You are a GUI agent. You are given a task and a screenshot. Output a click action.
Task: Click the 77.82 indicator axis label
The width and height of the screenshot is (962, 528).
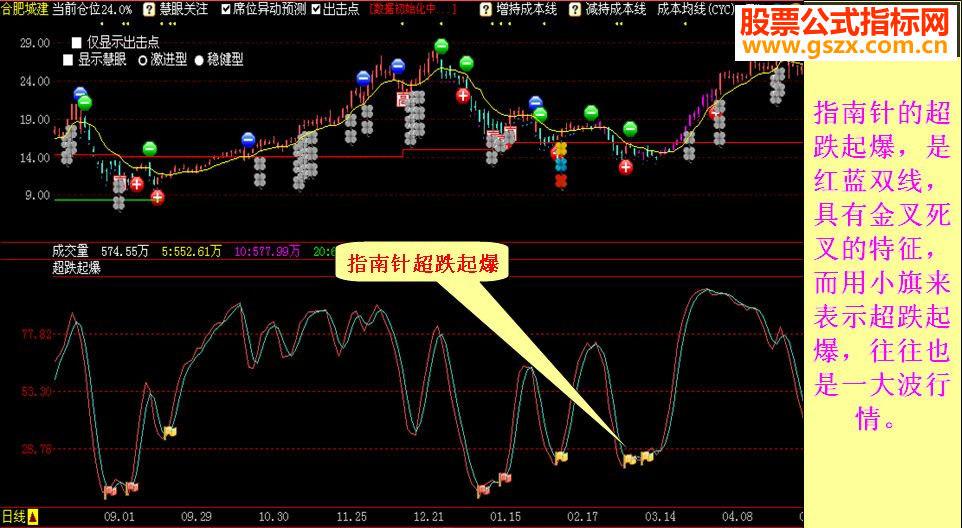37,334
